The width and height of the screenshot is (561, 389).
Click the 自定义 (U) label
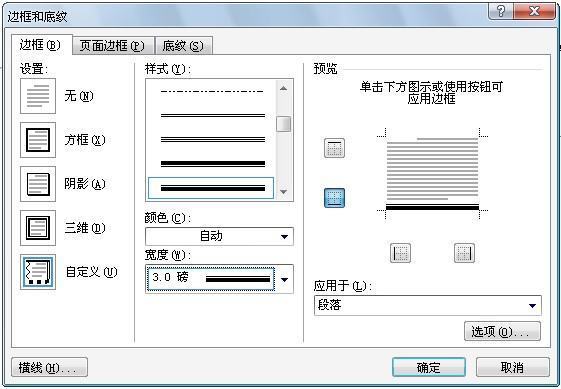click(x=92, y=272)
